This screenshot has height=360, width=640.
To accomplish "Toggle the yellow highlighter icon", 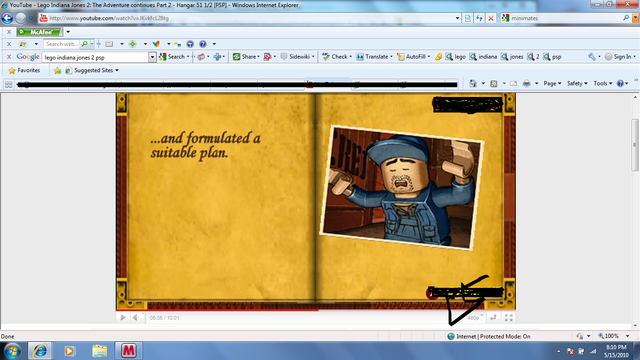I will pyautogui.click(x=438, y=57).
